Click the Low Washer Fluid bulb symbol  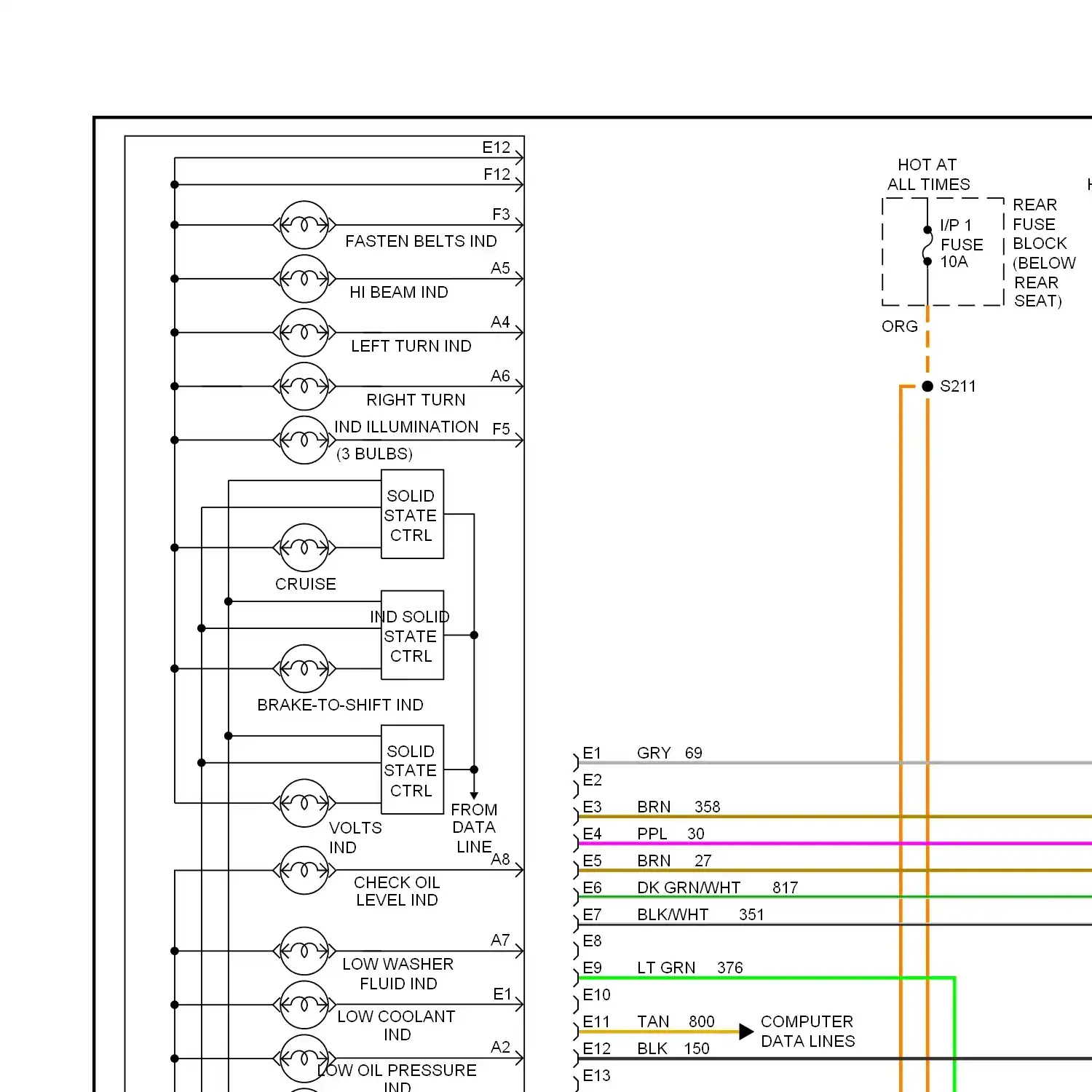click(304, 951)
